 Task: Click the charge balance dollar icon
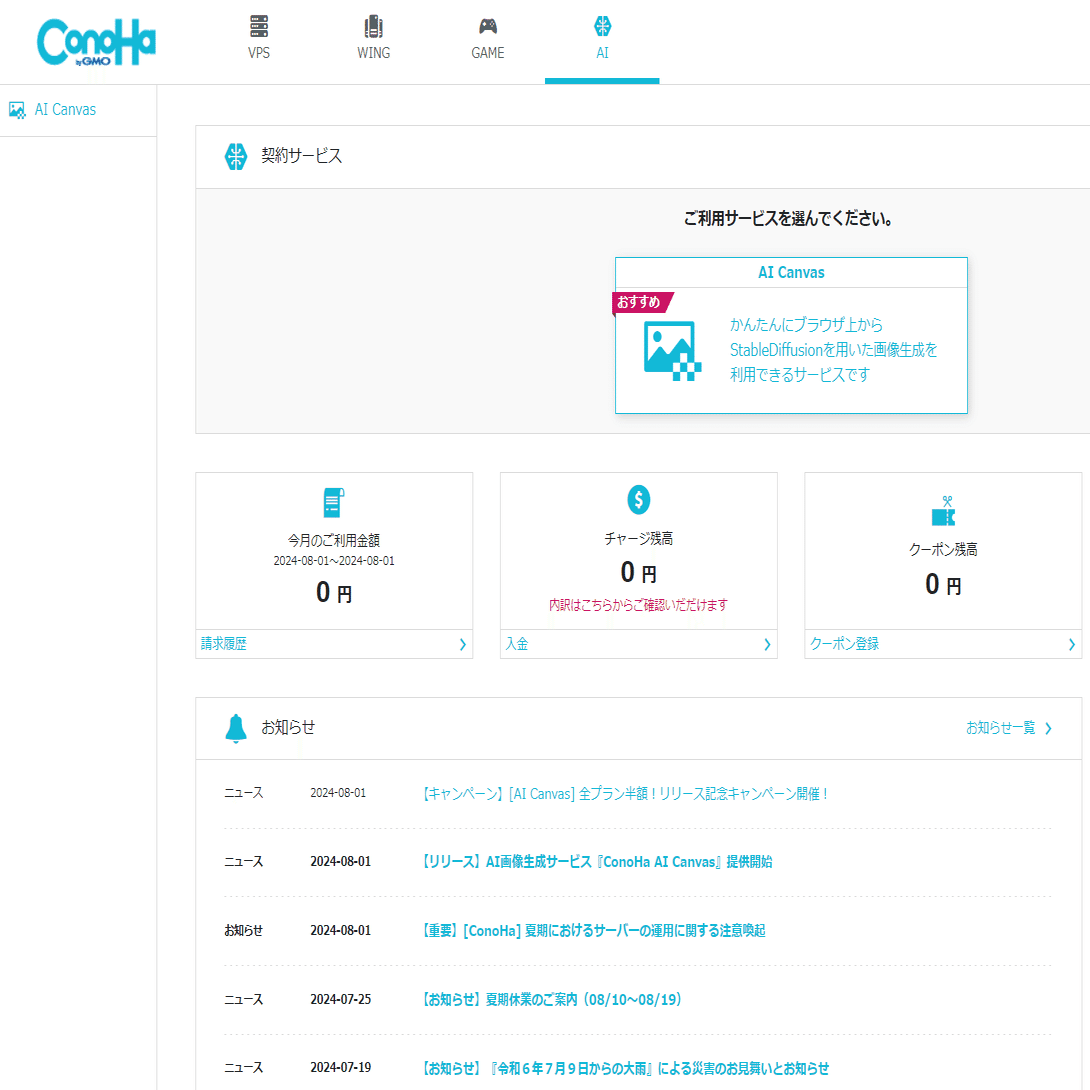pyautogui.click(x=638, y=500)
